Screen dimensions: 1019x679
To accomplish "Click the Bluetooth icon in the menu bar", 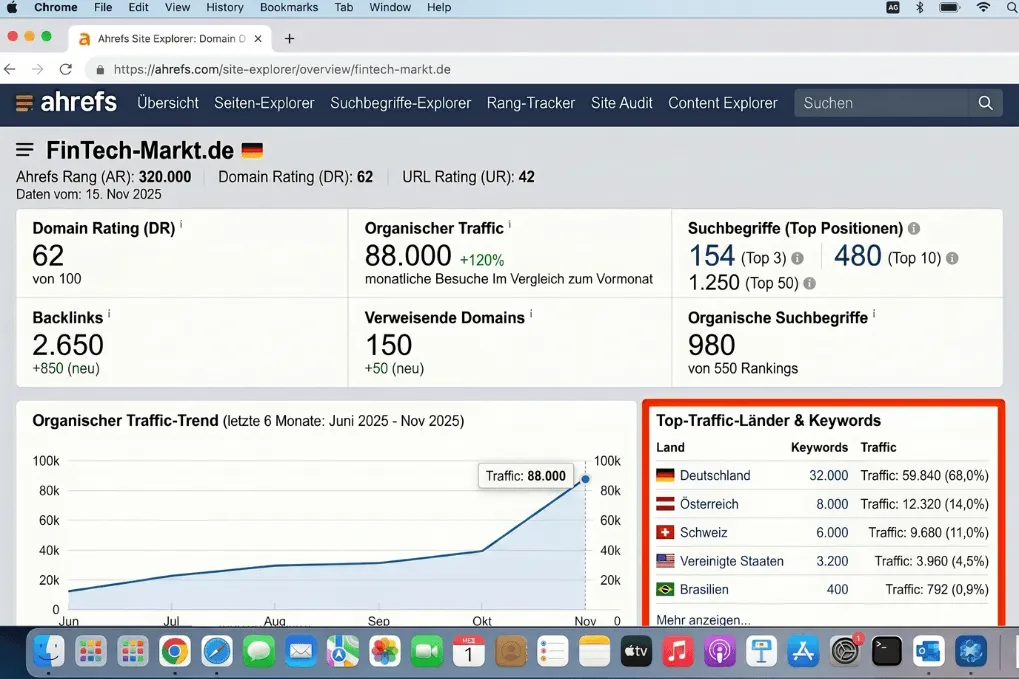I will (920, 8).
